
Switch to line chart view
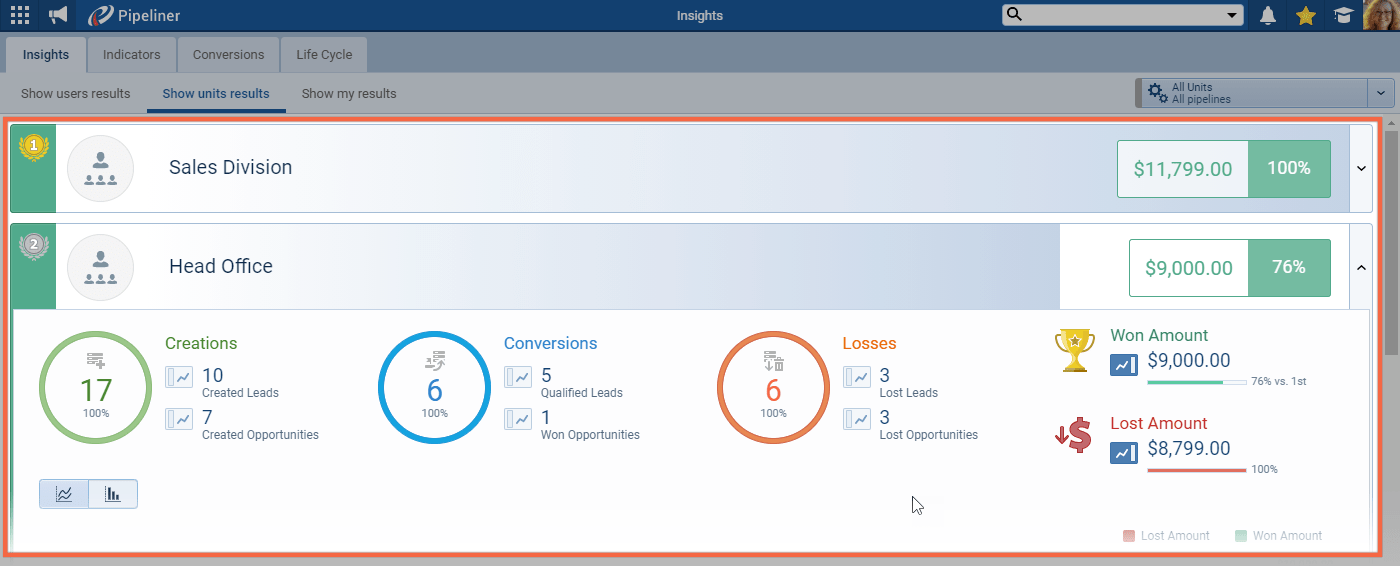64,494
